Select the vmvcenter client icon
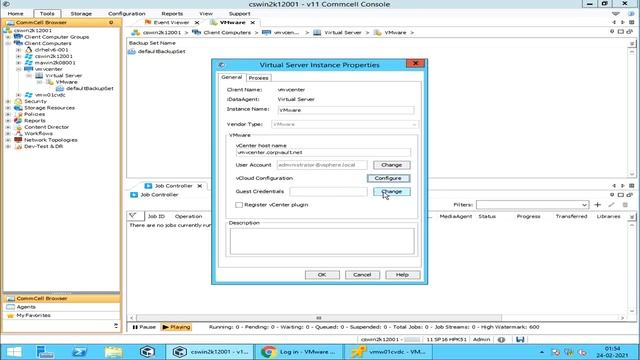The height and width of the screenshot is (360, 640). (x=29, y=69)
